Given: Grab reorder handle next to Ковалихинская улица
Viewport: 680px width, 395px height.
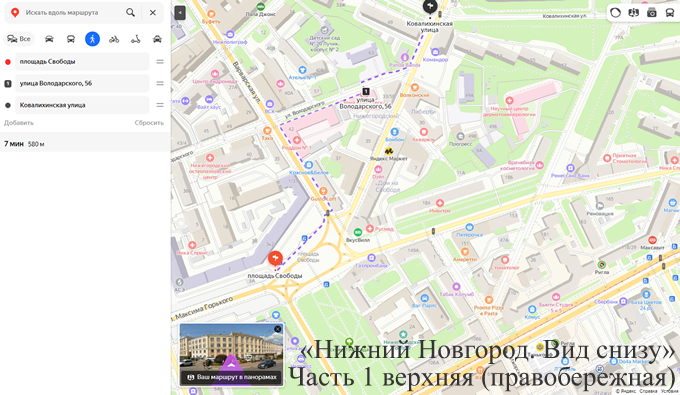Looking at the screenshot, I should pyautogui.click(x=160, y=105).
